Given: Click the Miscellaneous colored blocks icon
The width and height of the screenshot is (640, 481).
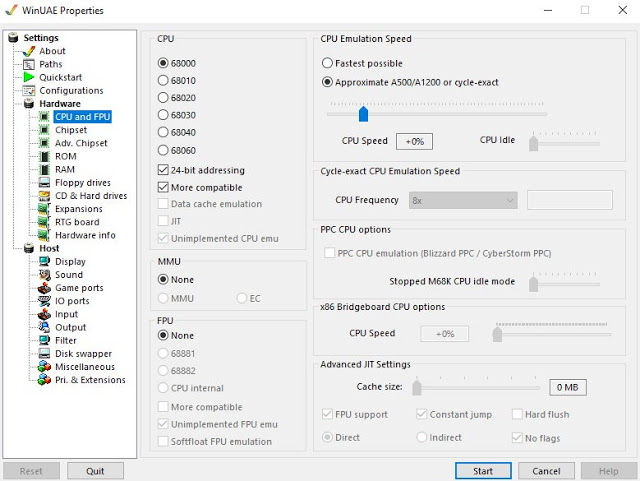Looking at the screenshot, I should click(x=44, y=367).
